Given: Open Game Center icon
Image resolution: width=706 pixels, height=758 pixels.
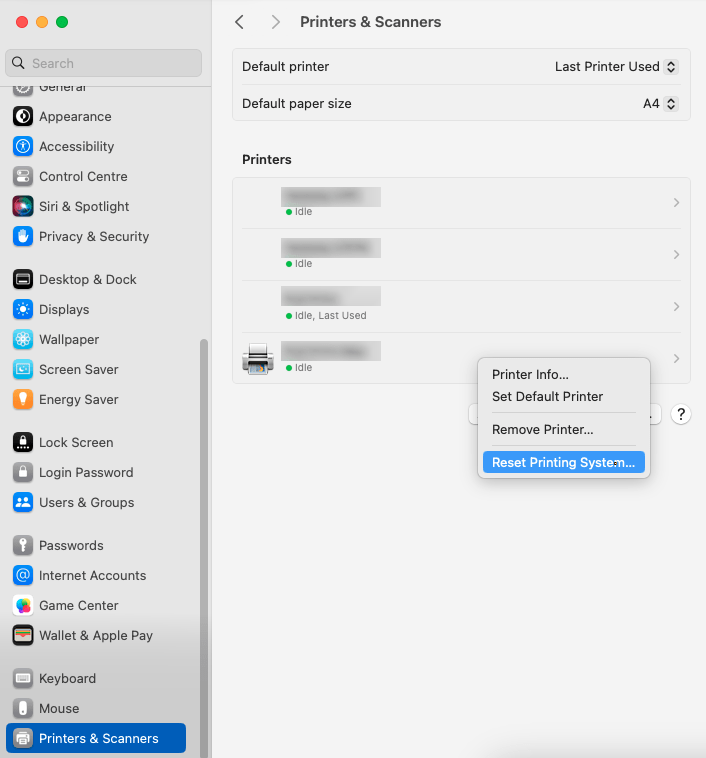Looking at the screenshot, I should [23, 605].
